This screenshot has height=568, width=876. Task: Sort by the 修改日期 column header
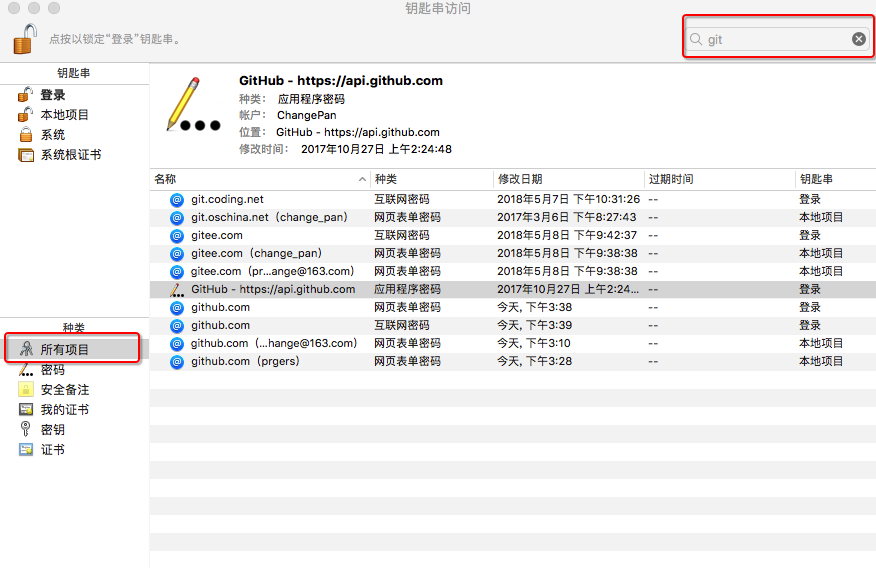pos(569,179)
